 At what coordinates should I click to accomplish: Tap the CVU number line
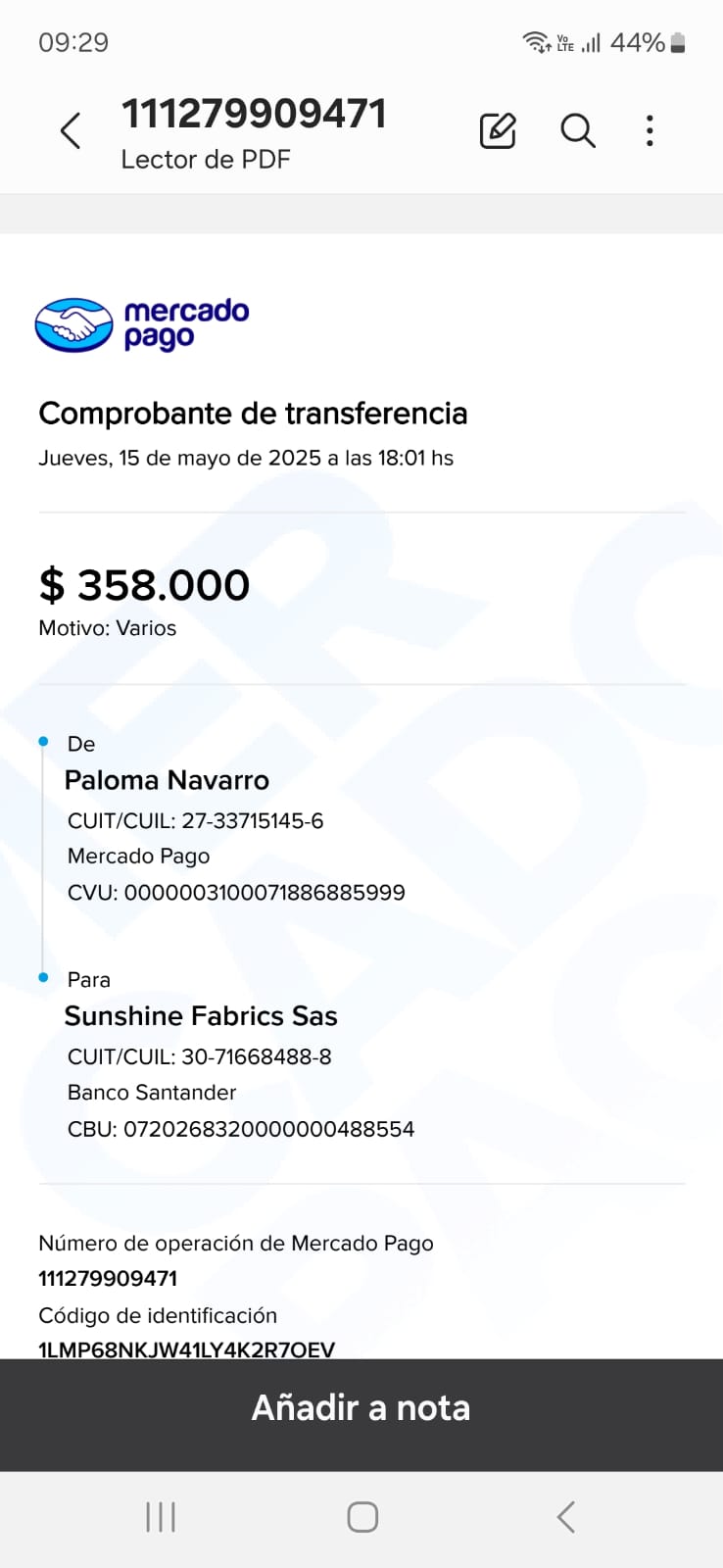click(x=236, y=893)
